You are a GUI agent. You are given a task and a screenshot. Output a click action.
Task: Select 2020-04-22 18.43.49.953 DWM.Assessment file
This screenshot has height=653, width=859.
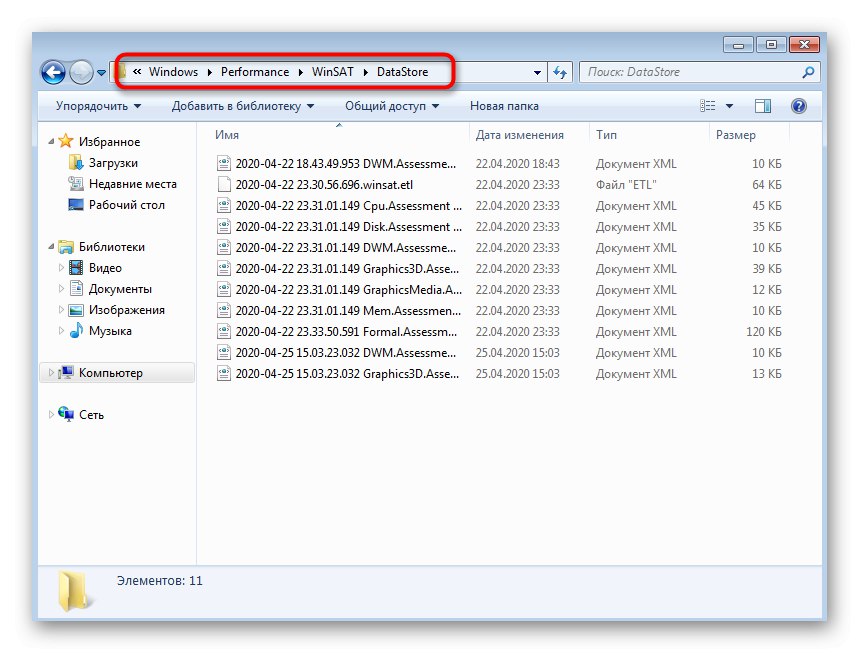pyautogui.click(x=346, y=163)
